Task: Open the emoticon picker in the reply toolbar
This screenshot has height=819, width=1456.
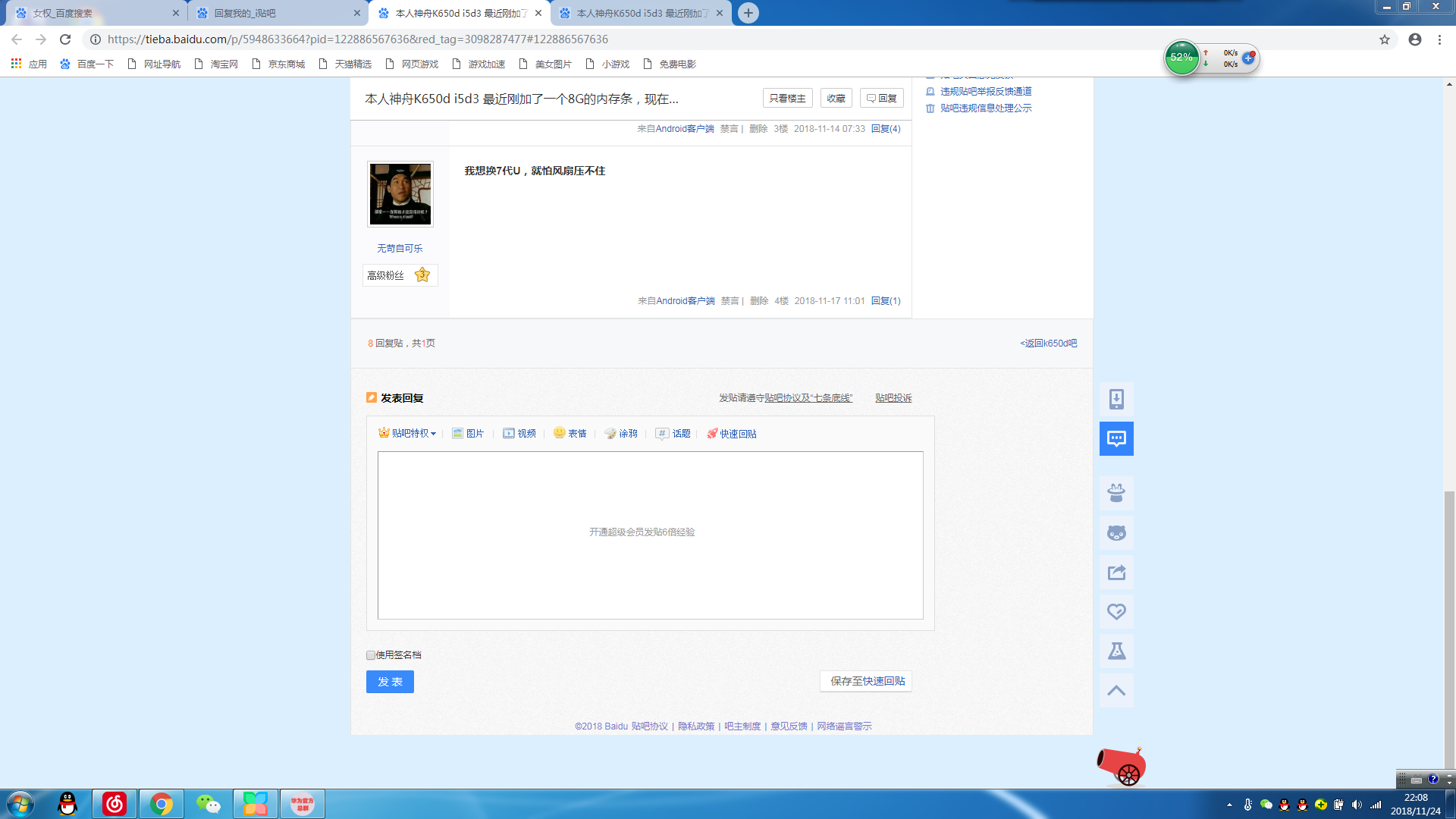Action: pyautogui.click(x=570, y=433)
